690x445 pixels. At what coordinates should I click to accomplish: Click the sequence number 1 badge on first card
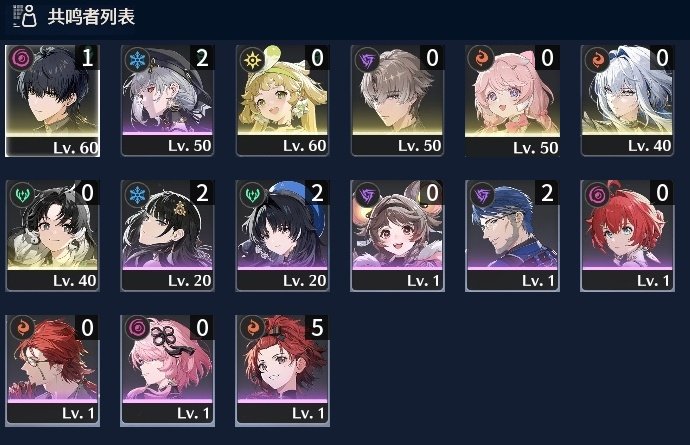[87, 58]
